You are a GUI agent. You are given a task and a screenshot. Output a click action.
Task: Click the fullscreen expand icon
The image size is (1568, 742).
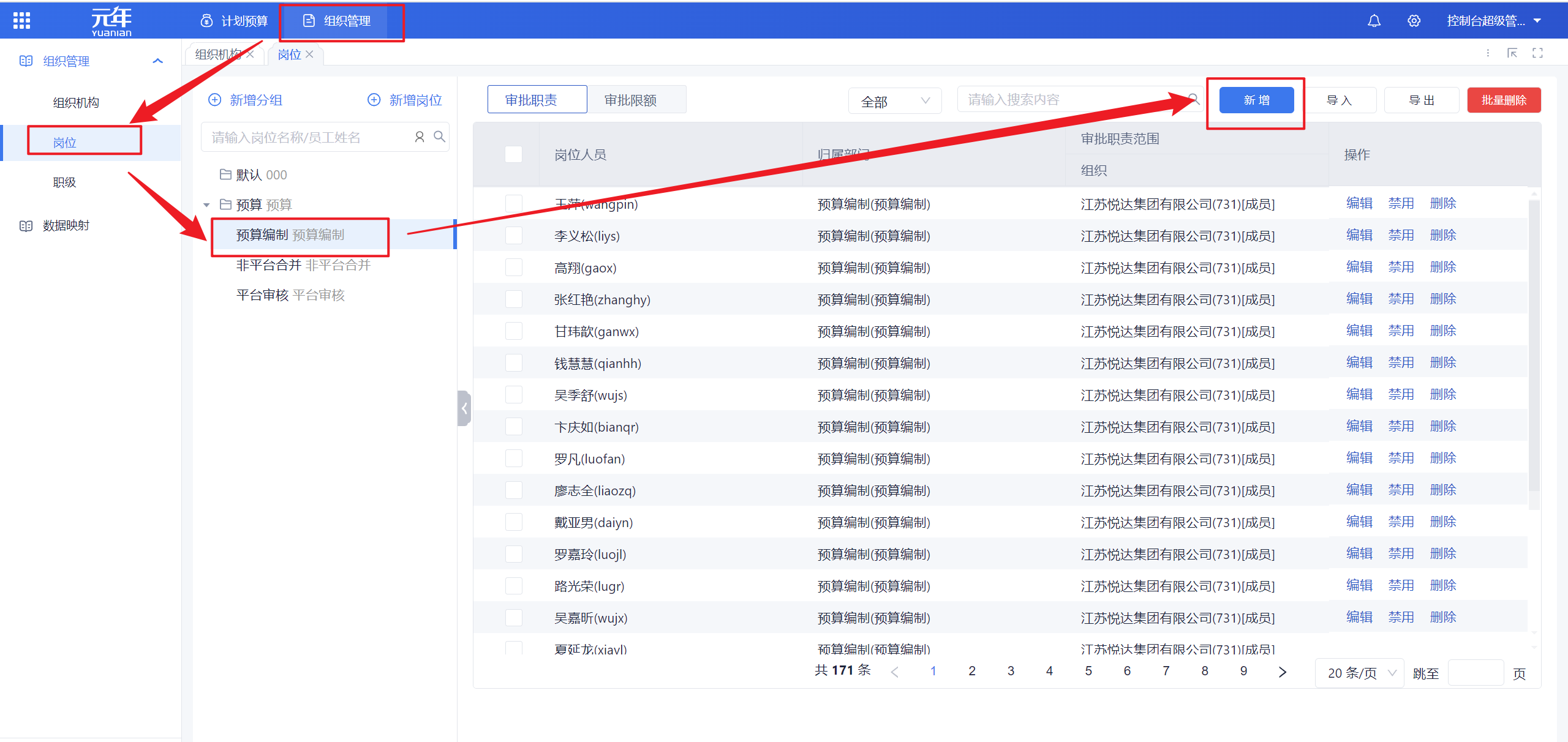tap(1537, 53)
